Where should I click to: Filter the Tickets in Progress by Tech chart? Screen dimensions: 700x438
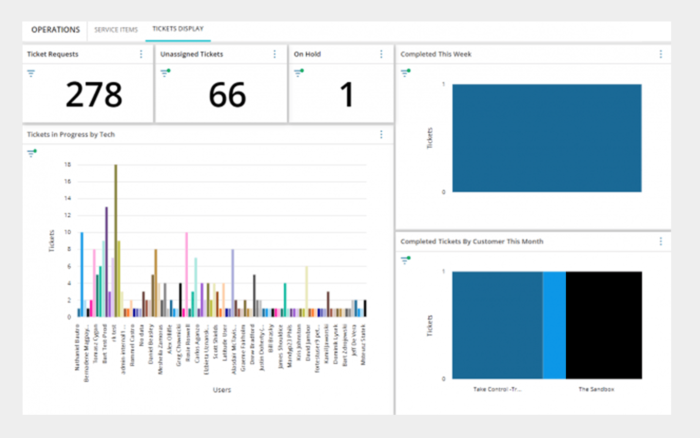(31, 153)
